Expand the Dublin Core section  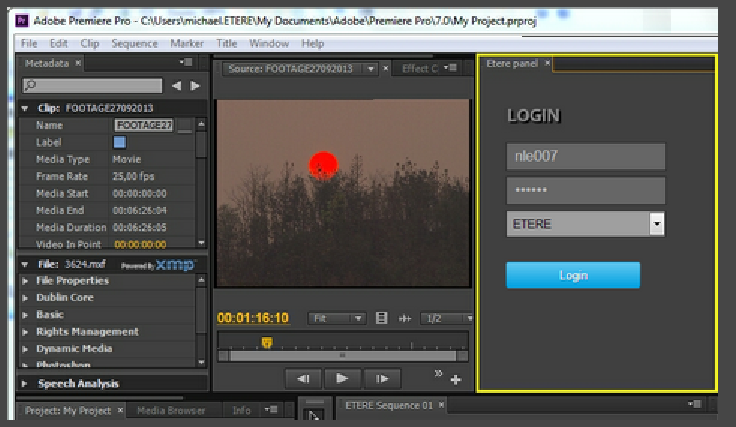26,298
